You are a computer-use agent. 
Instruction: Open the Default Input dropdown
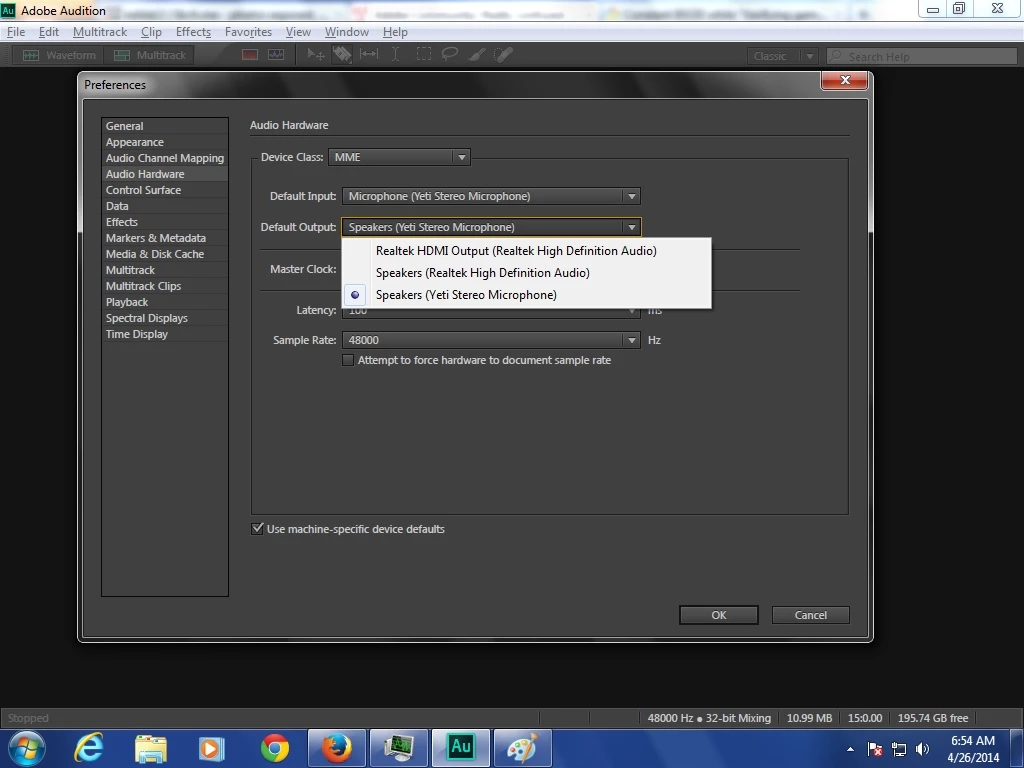pyautogui.click(x=491, y=196)
